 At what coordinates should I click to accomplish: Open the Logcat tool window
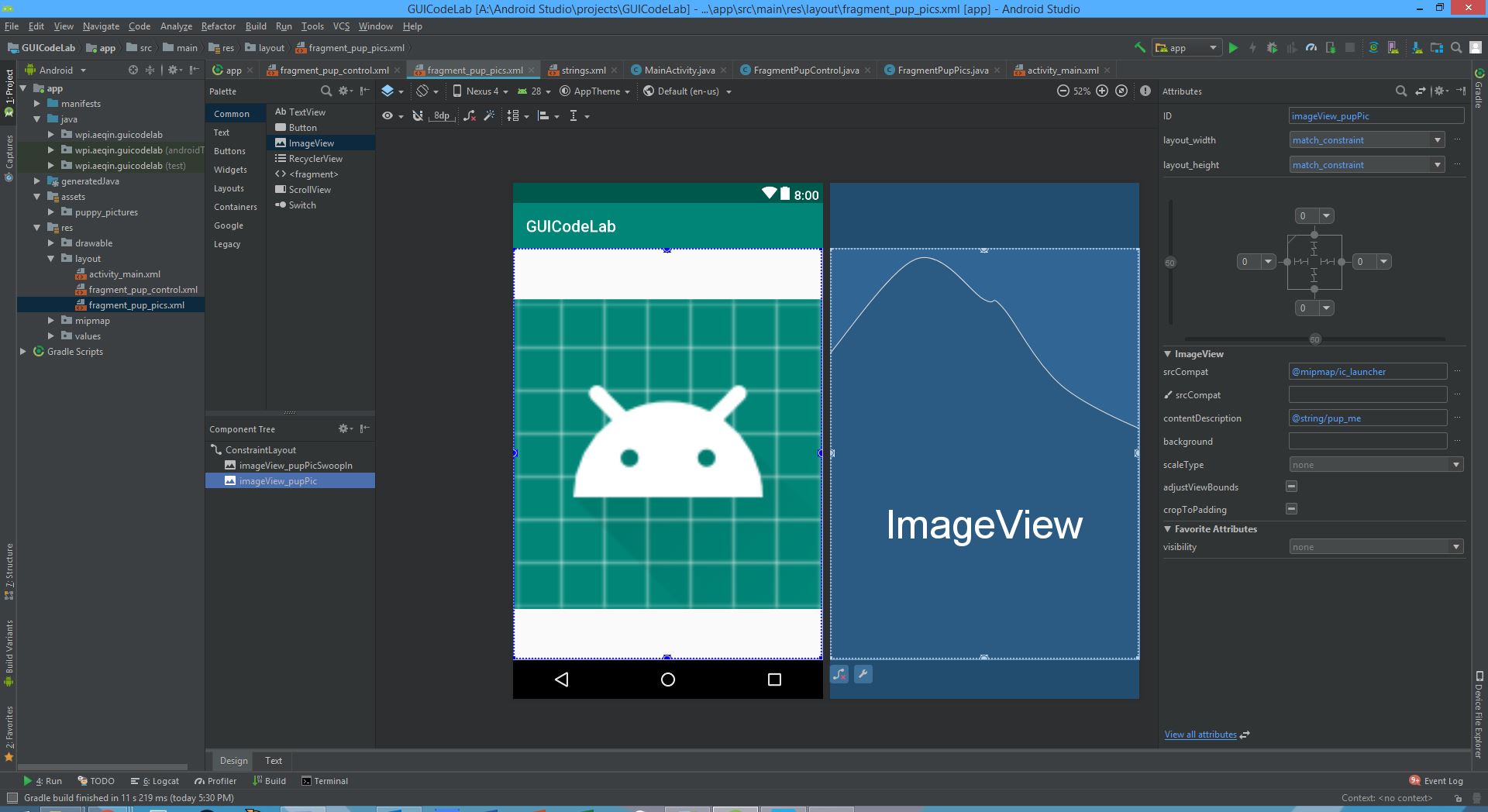(155, 781)
